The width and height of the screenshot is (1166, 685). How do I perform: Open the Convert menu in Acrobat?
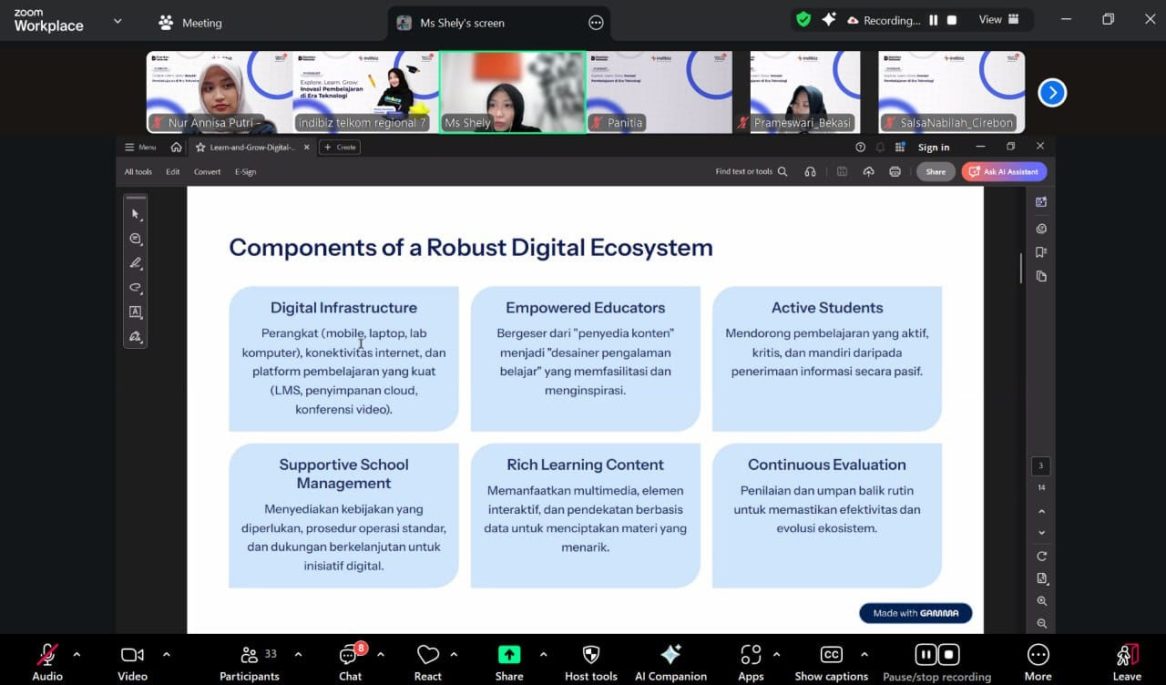click(x=207, y=172)
